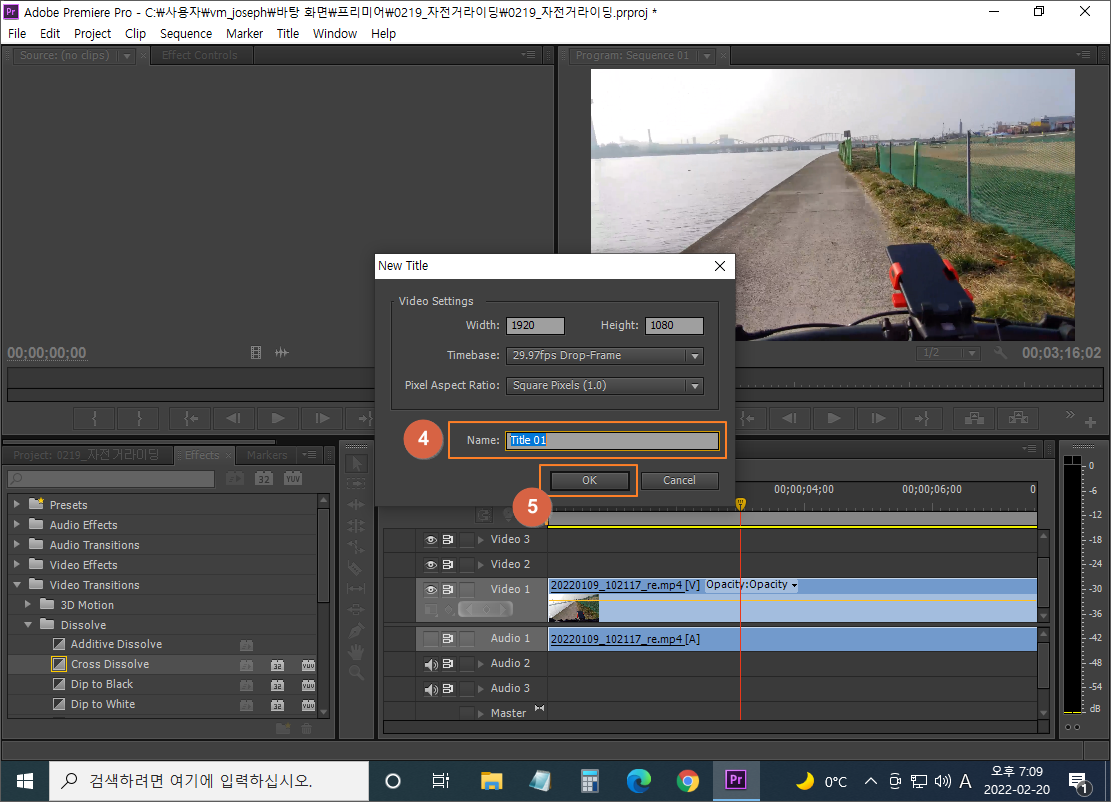Select Cross Dissolve transition
This screenshot has width=1111, height=802.
tap(110, 664)
